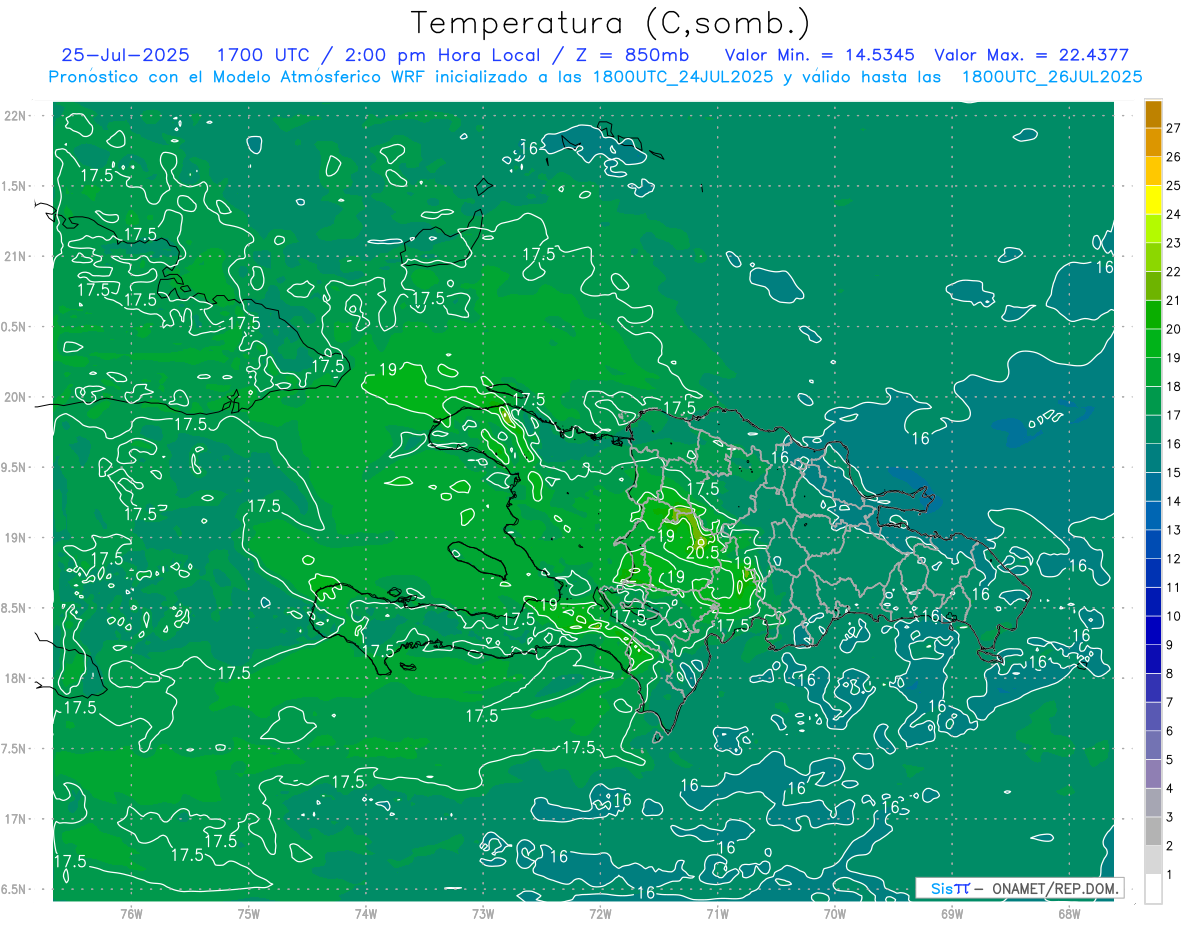1200x927 pixels.
Task: Click 'Valor Max. = 22.4377' text
Action: [x=1031, y=55]
